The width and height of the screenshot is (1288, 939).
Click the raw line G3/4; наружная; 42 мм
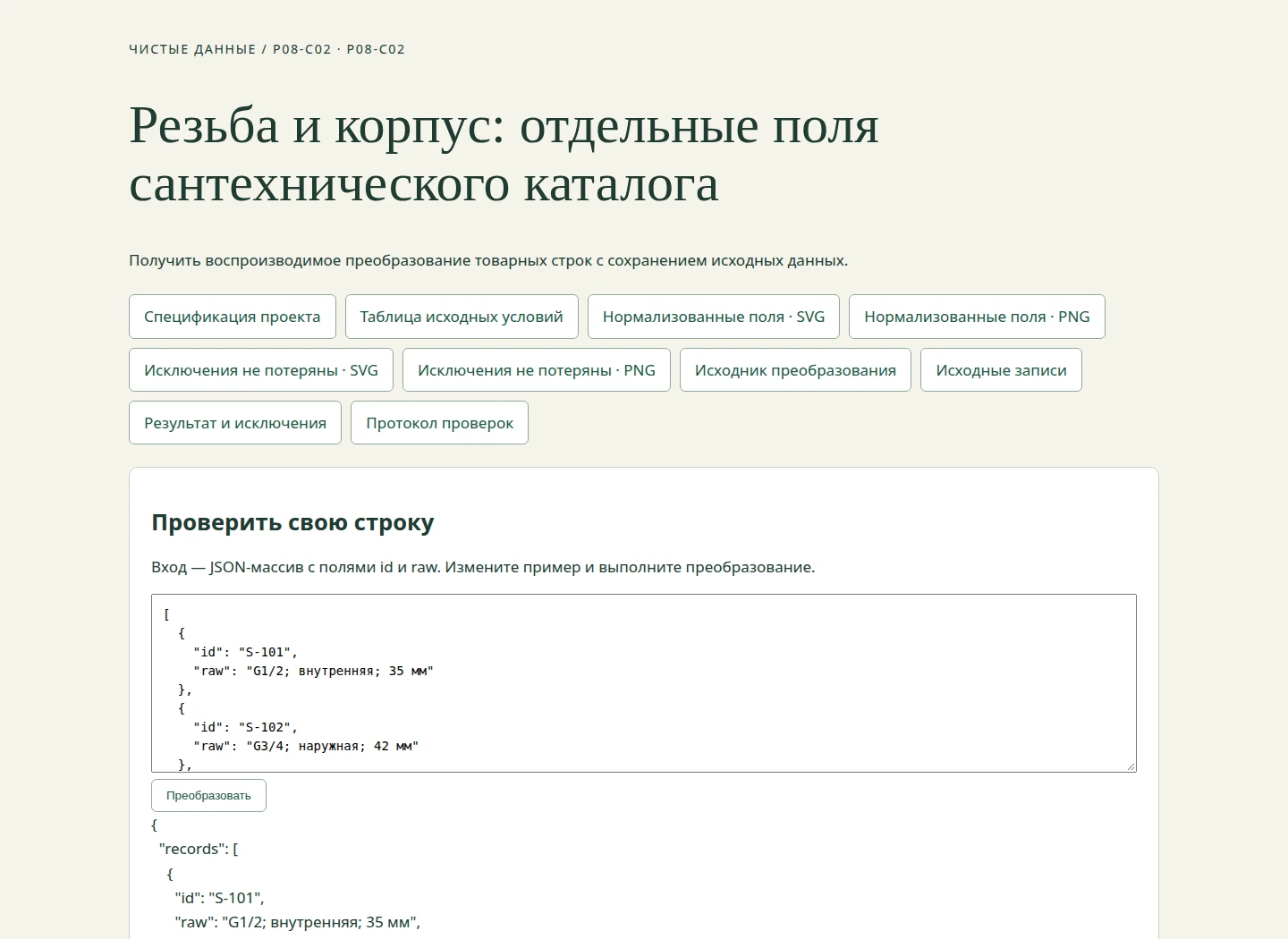306,746
